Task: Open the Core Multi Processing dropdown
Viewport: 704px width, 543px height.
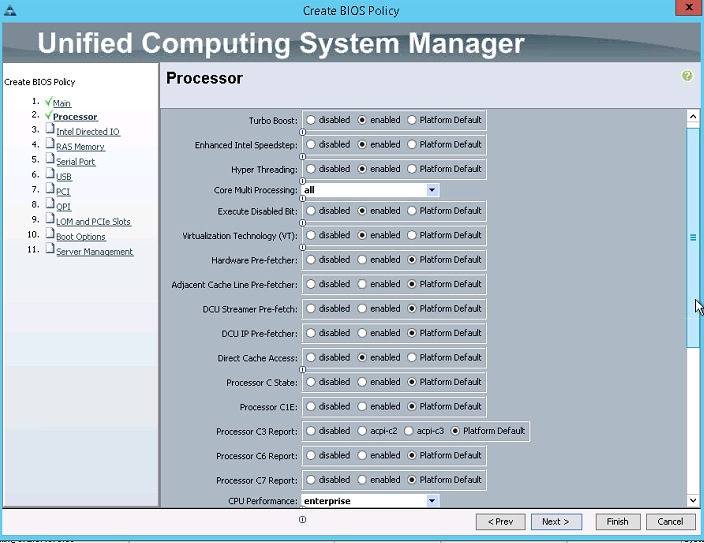Action: 432,190
